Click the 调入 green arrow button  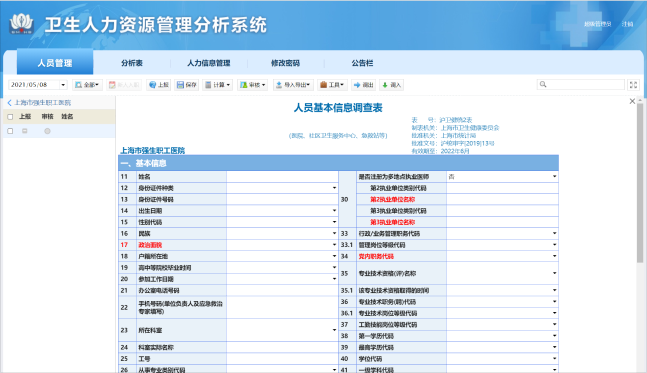coord(391,85)
